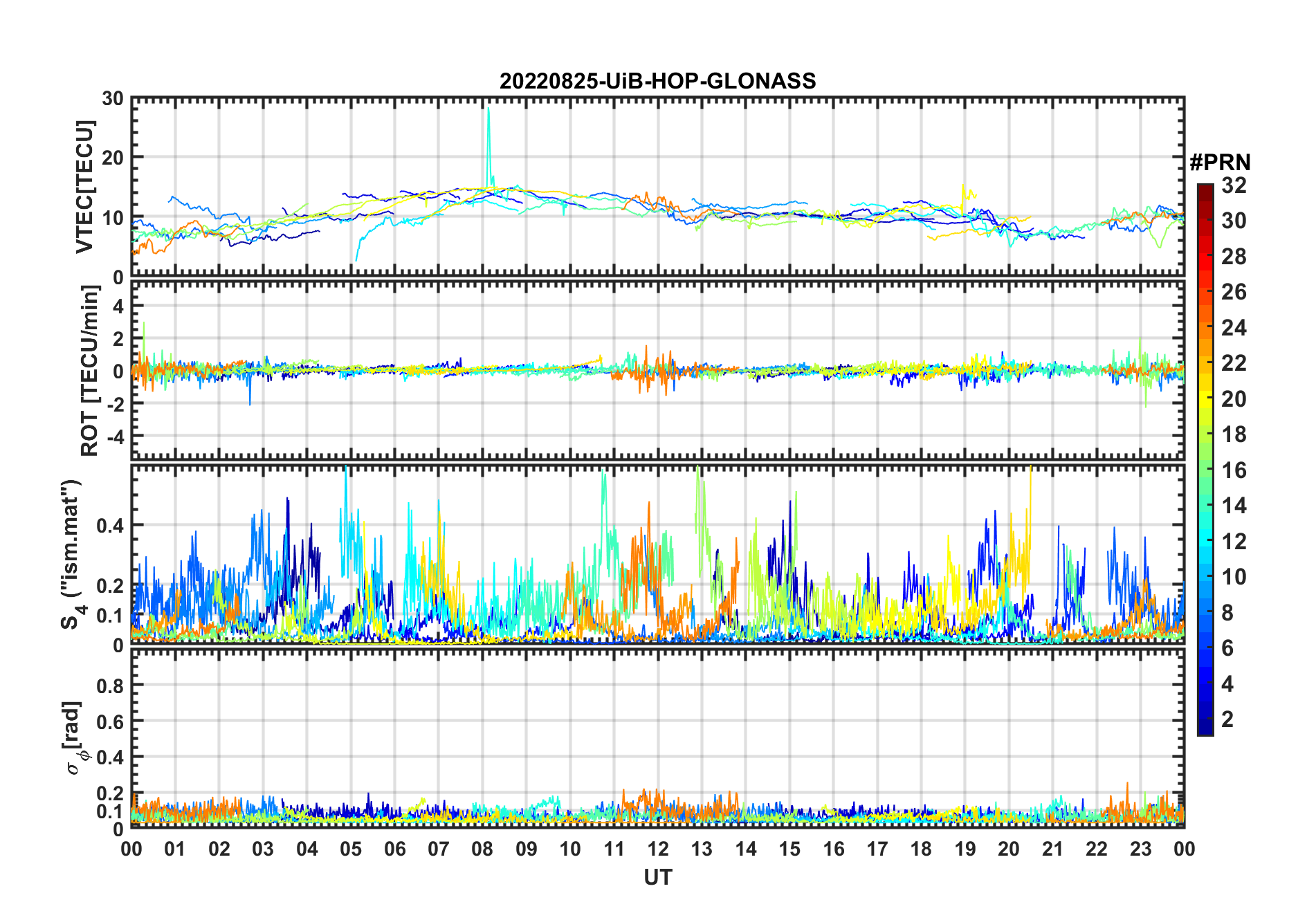Click the UT x-axis label
The image size is (1316, 920).
(x=657, y=877)
